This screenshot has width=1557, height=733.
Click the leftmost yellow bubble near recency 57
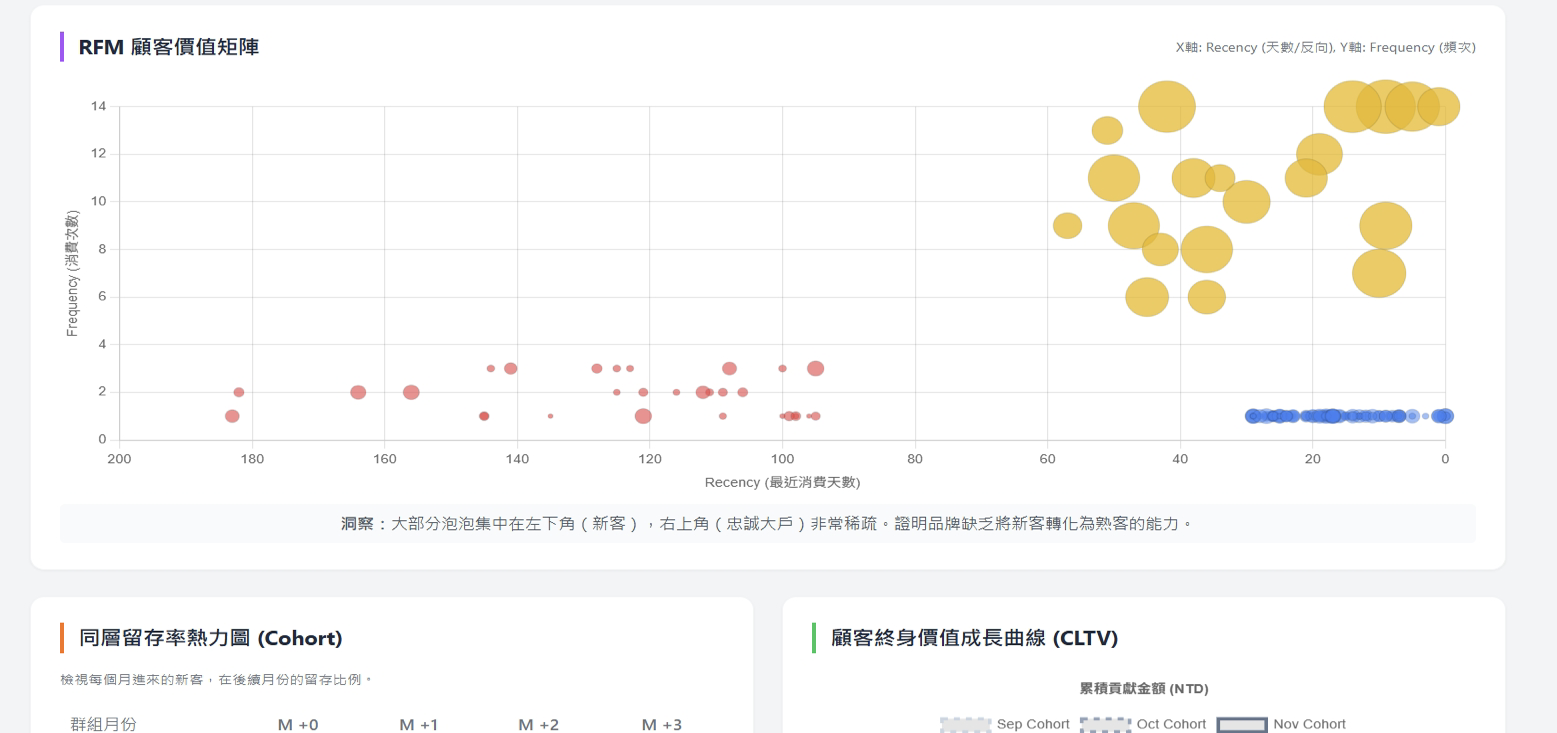click(x=1067, y=226)
